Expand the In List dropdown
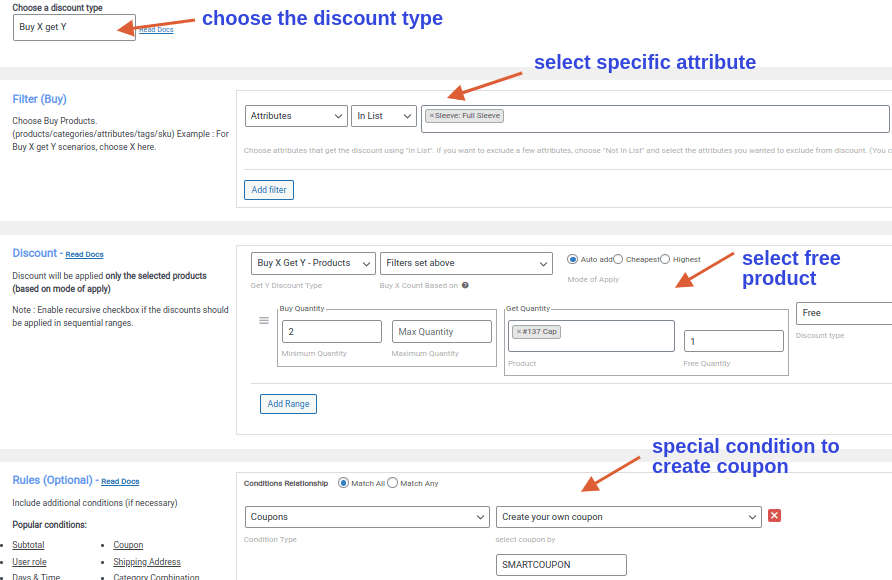 click(384, 116)
